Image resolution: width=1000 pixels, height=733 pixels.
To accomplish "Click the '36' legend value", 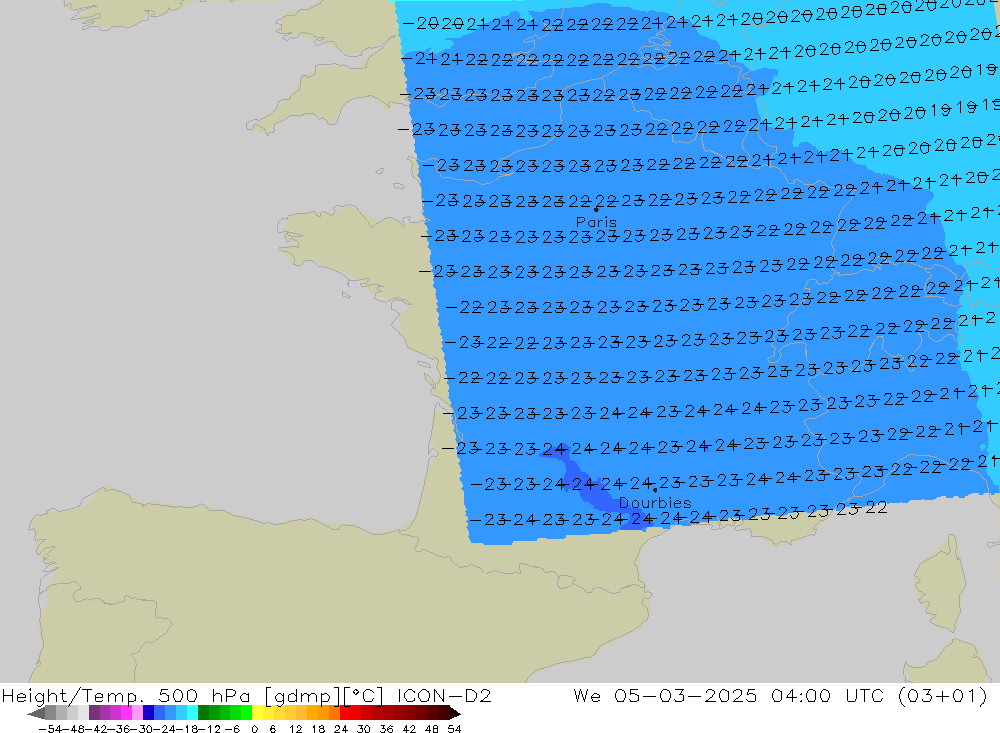I will point(386,729).
